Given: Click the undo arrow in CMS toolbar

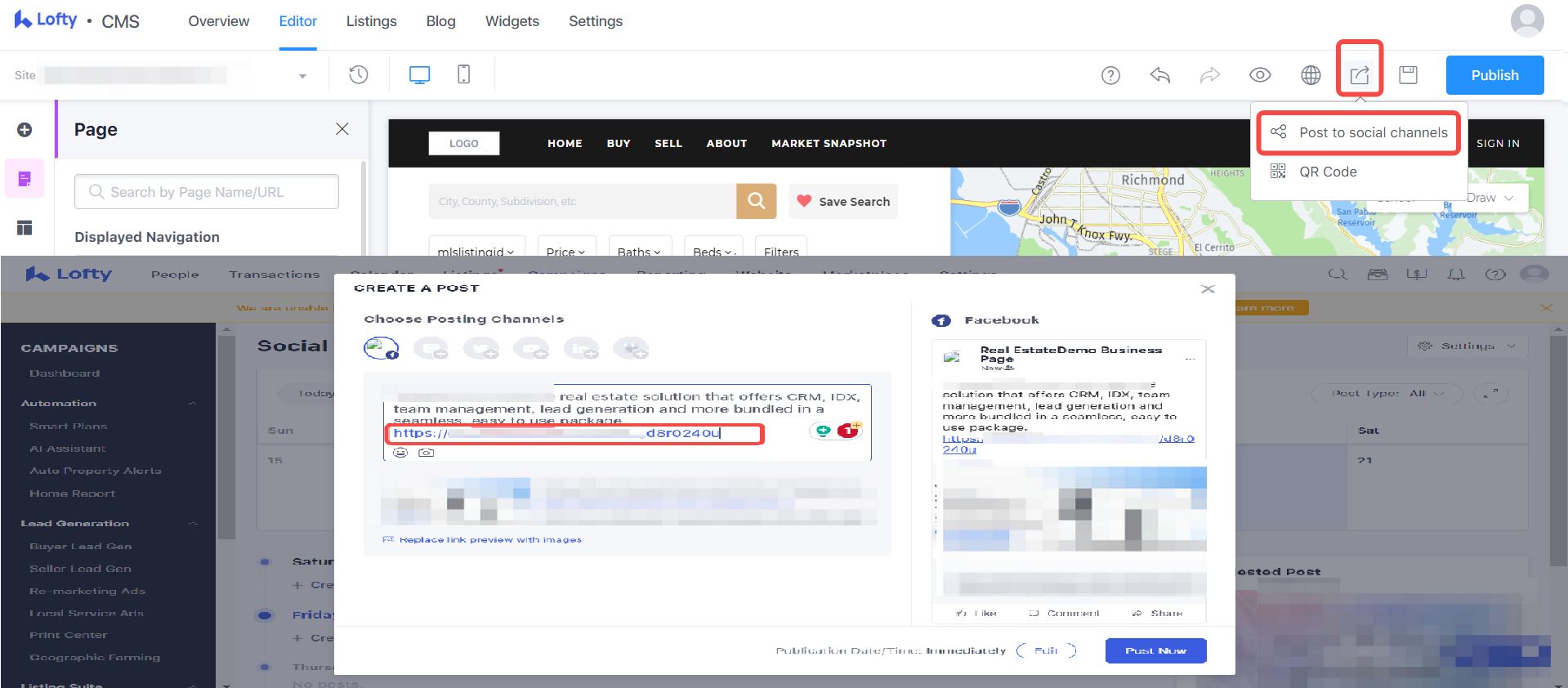Looking at the screenshot, I should (x=1160, y=75).
